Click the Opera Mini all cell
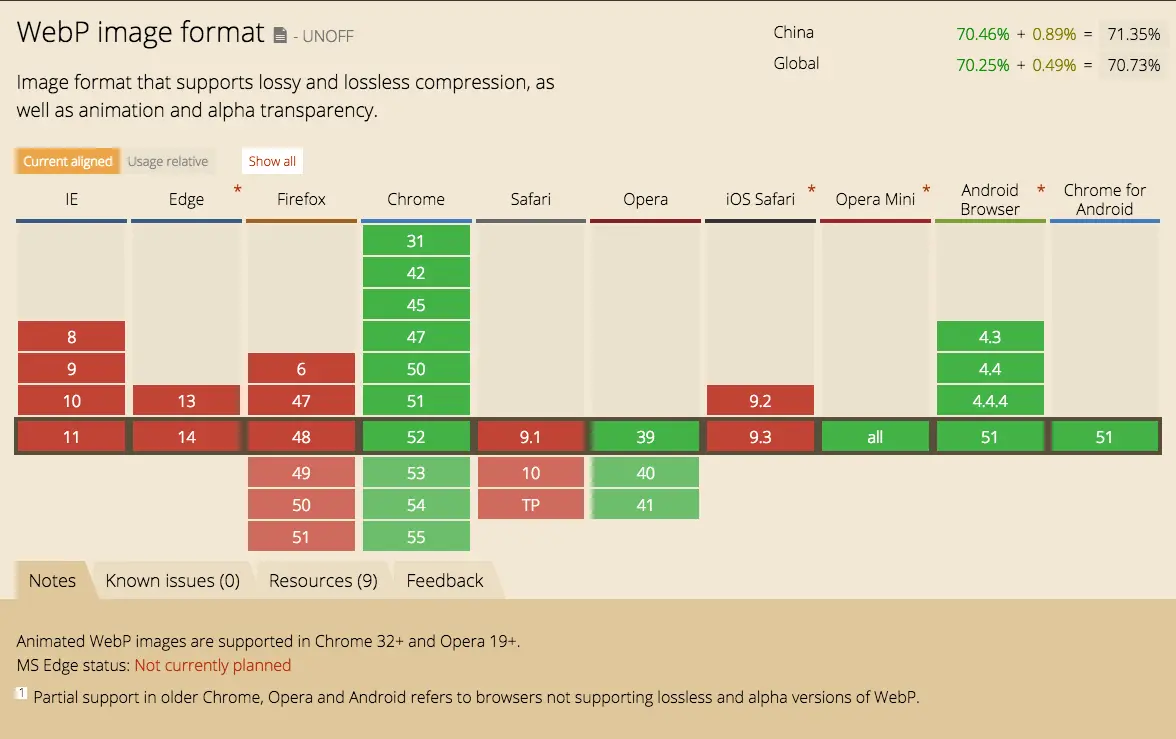The width and height of the screenshot is (1176, 739). 875,437
